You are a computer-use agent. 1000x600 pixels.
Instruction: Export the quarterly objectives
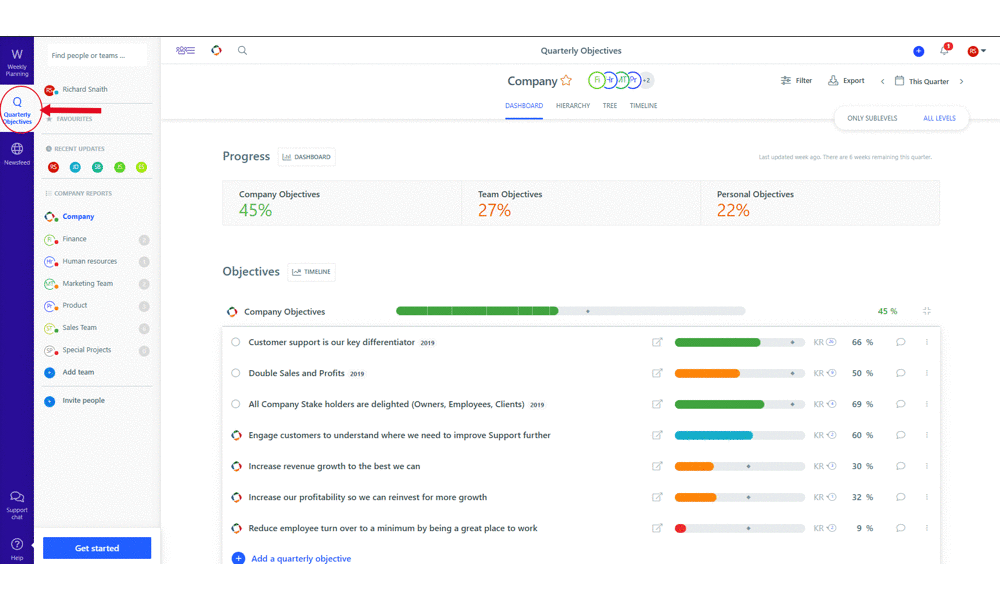[846, 80]
